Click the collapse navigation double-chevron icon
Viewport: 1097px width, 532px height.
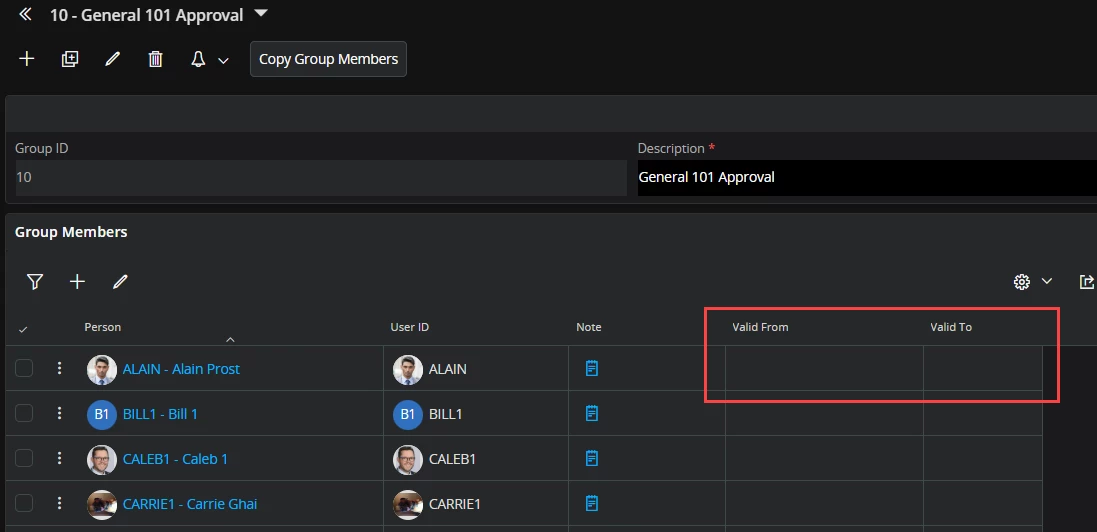(26, 15)
